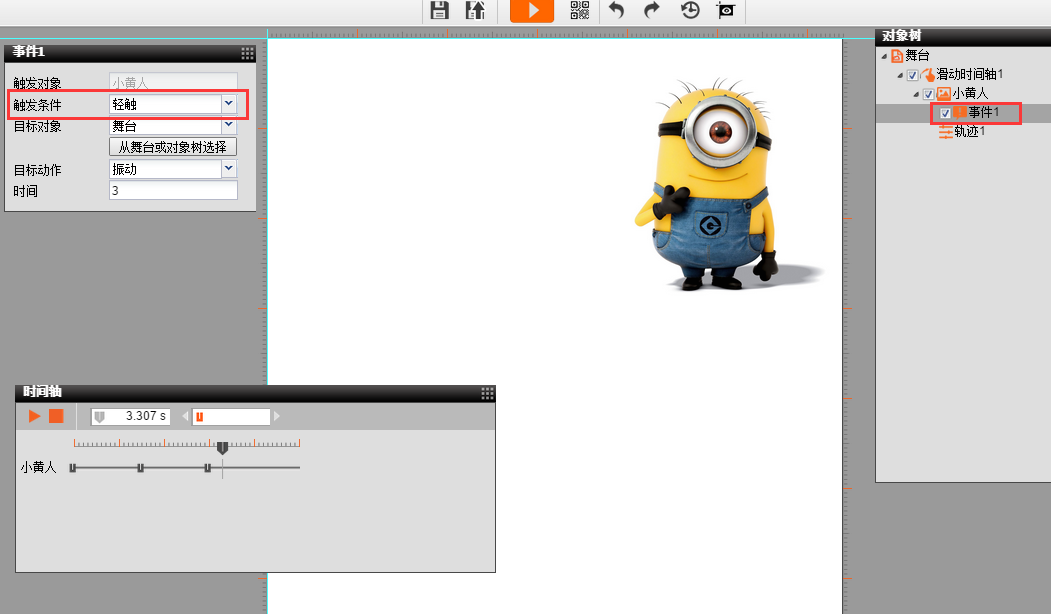Click the 触发条件 label
The image size is (1051, 614).
[x=38, y=105]
